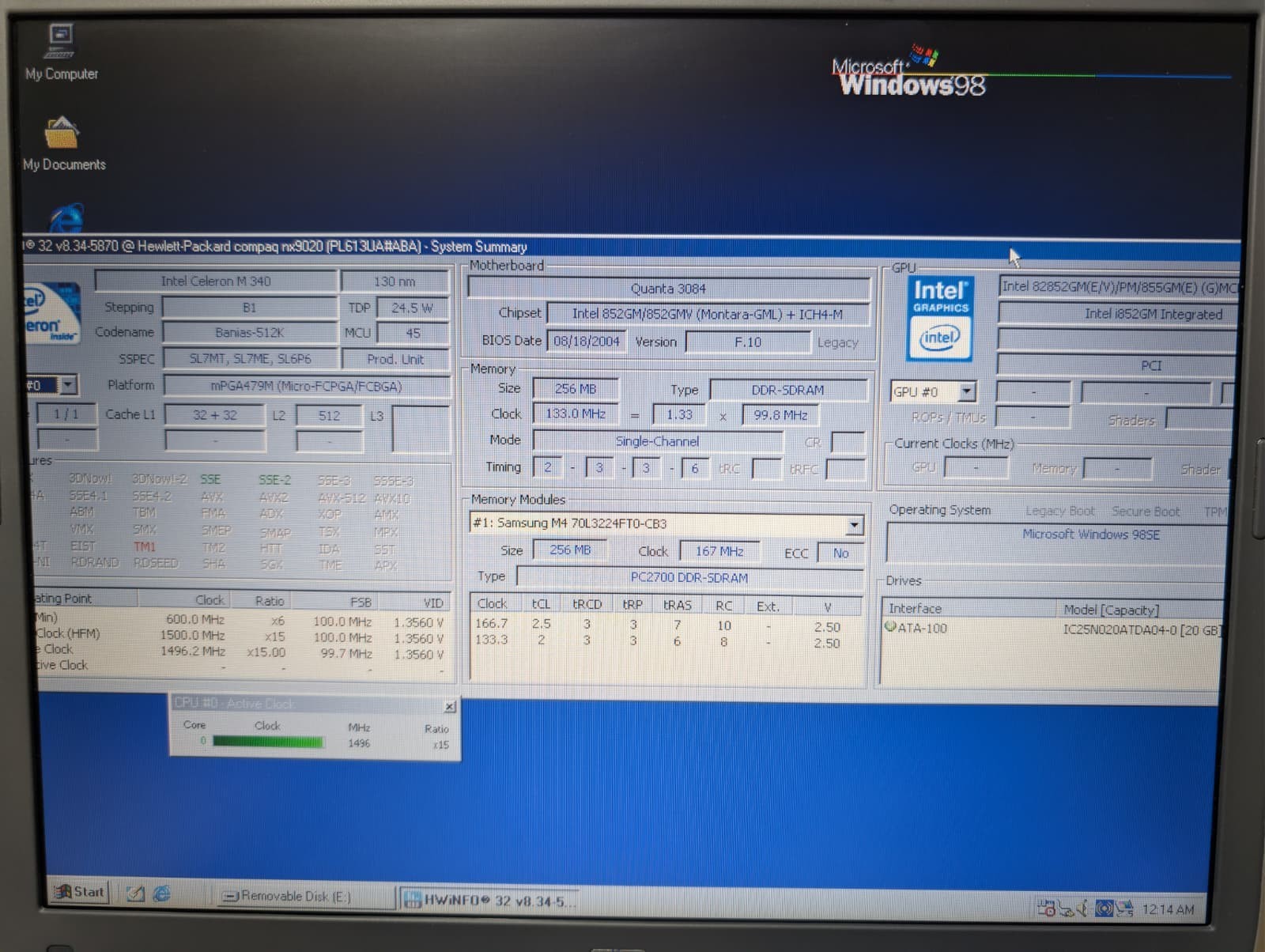Click the ATA-100 drive status icon
Screen dimensions: 1265x952
pos(889,627)
